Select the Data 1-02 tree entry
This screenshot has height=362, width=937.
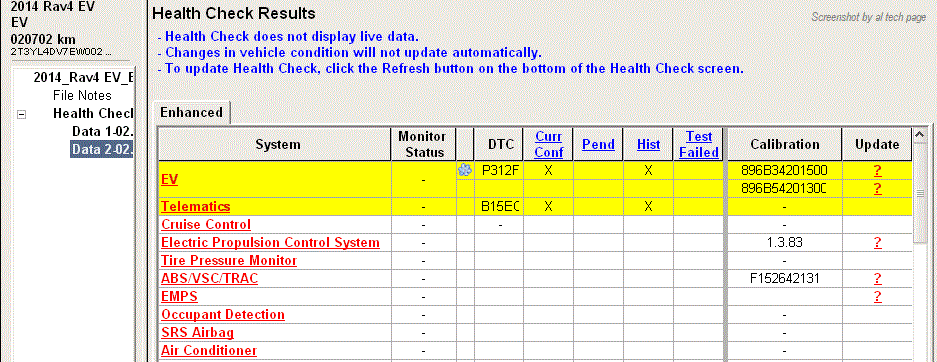(x=102, y=131)
